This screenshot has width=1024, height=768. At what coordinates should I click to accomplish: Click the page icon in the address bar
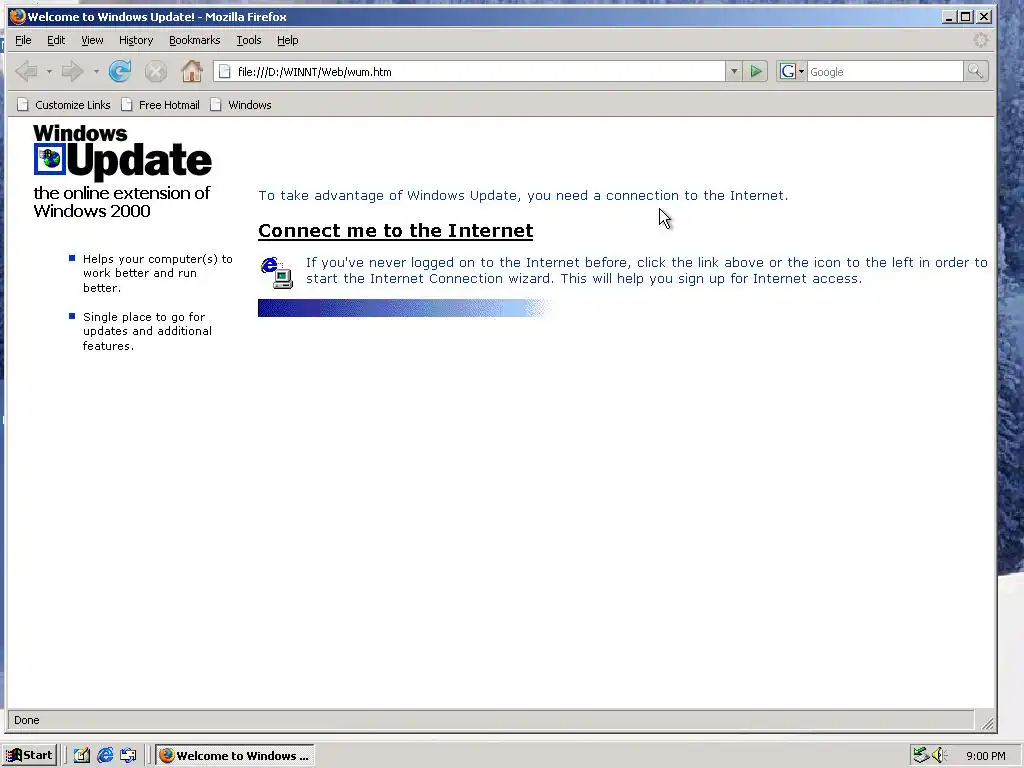(x=224, y=71)
